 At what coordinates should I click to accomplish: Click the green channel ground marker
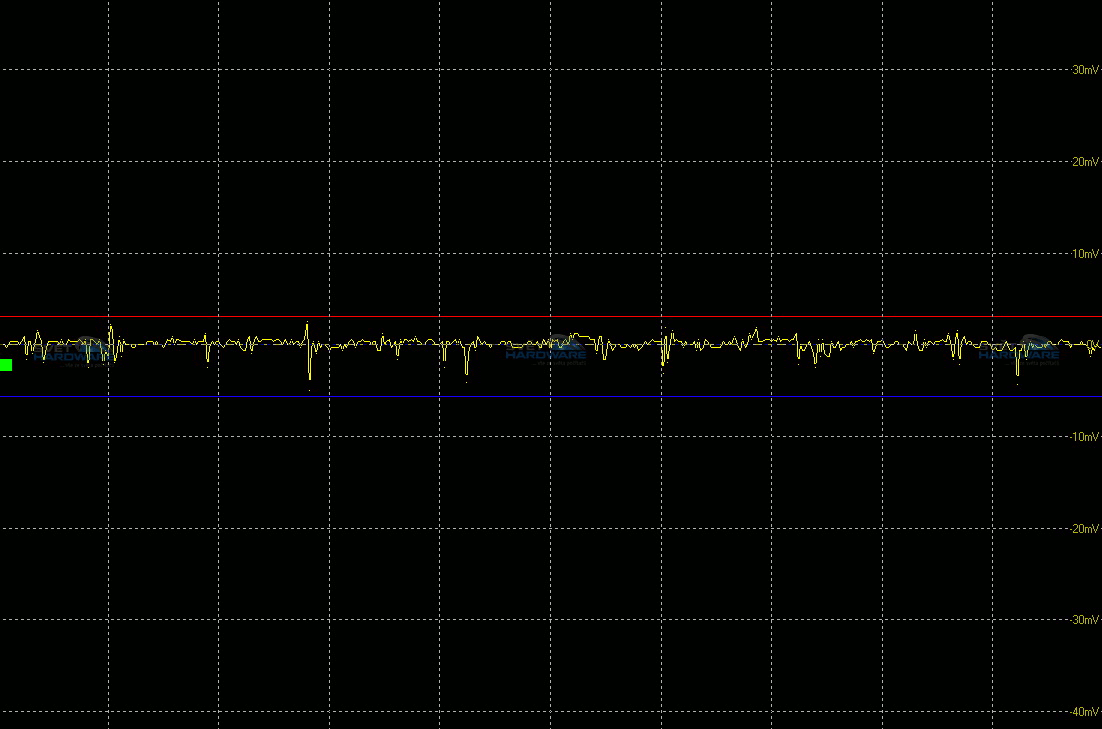pos(6,365)
